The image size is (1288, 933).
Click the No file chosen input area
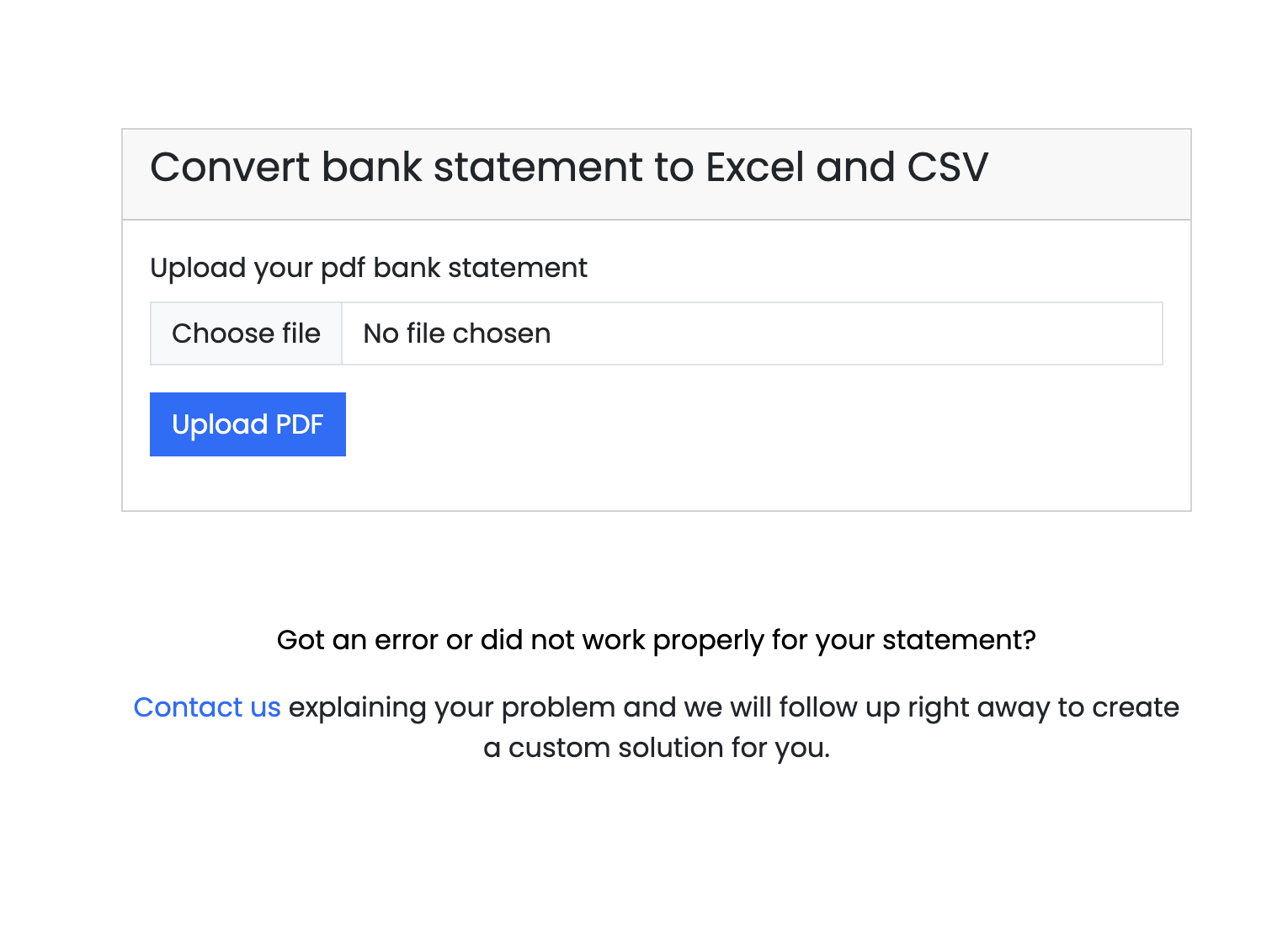click(x=455, y=333)
